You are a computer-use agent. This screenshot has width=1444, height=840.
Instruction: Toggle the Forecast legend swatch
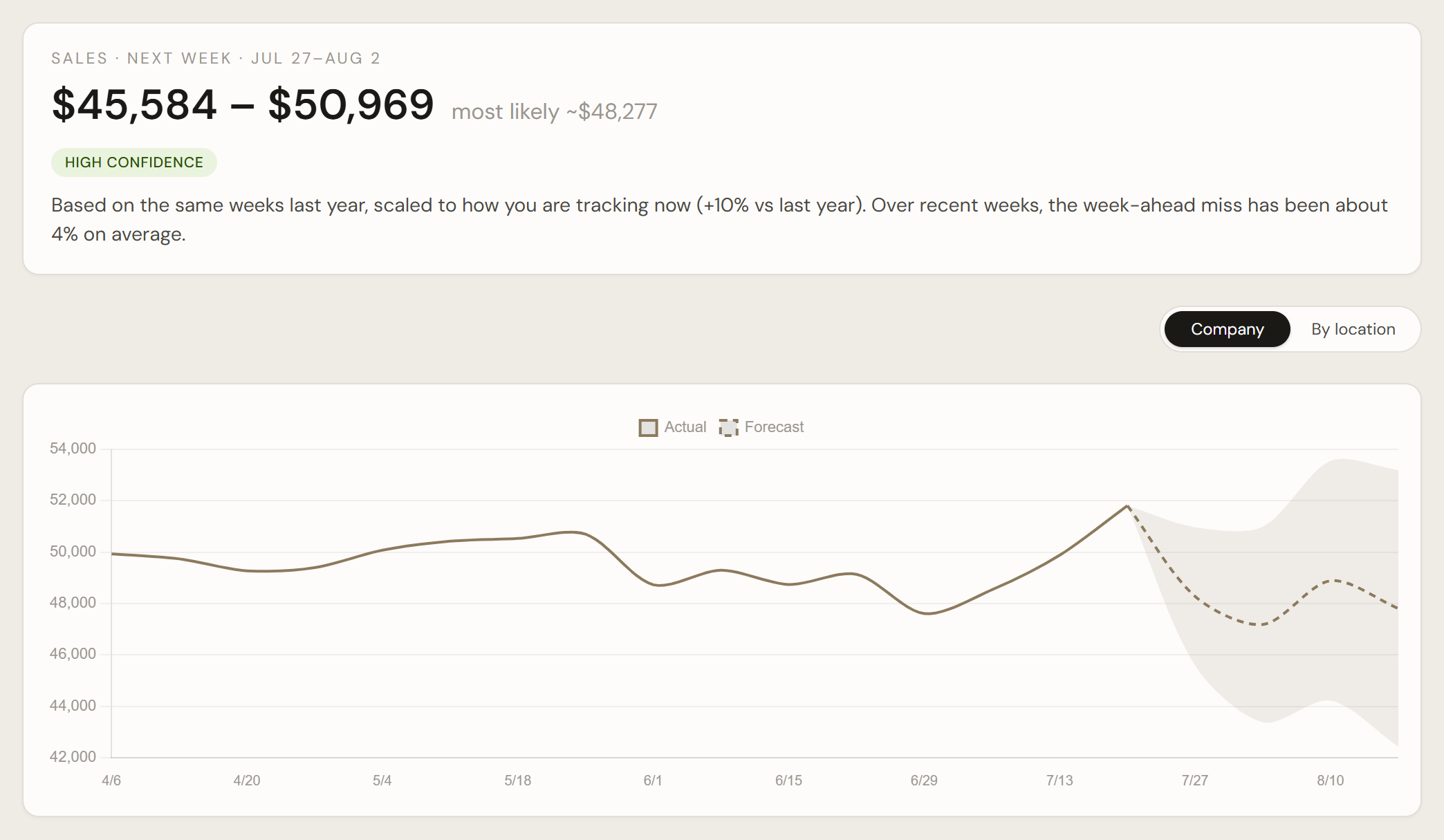pyautogui.click(x=728, y=427)
